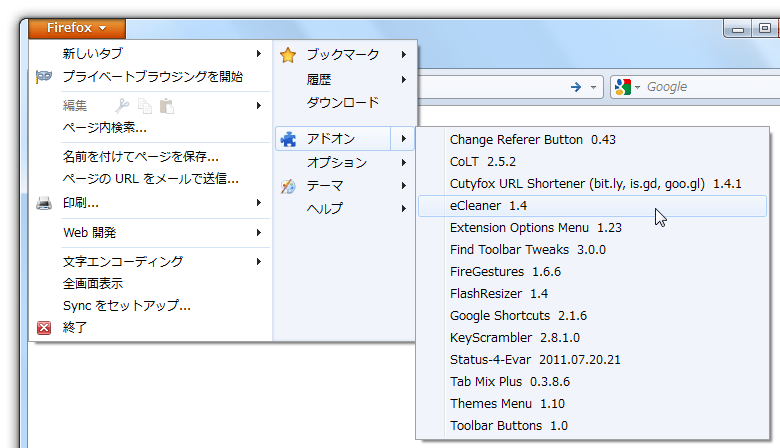
Task: Click the paste clipboard icon in edit row
Action: (x=167, y=106)
